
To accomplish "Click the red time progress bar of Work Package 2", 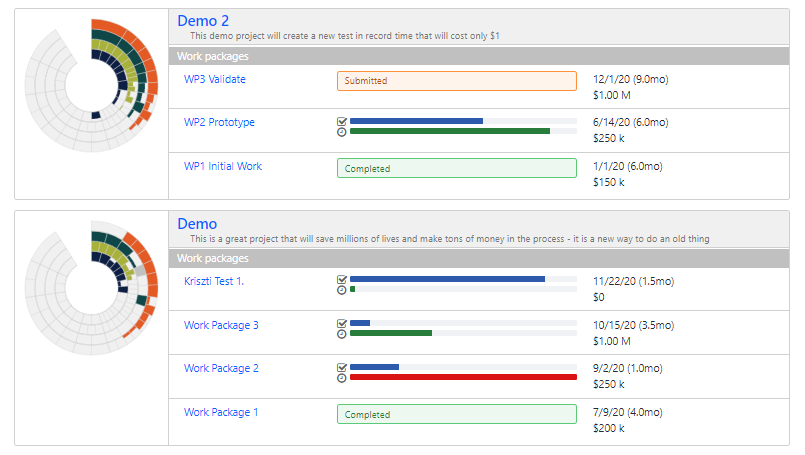I will click(463, 377).
